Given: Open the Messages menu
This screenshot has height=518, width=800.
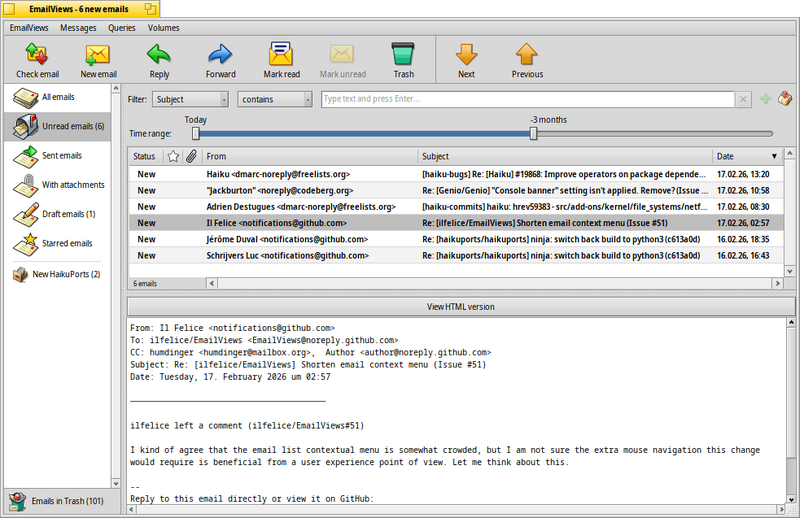Looking at the screenshot, I should click(78, 28).
